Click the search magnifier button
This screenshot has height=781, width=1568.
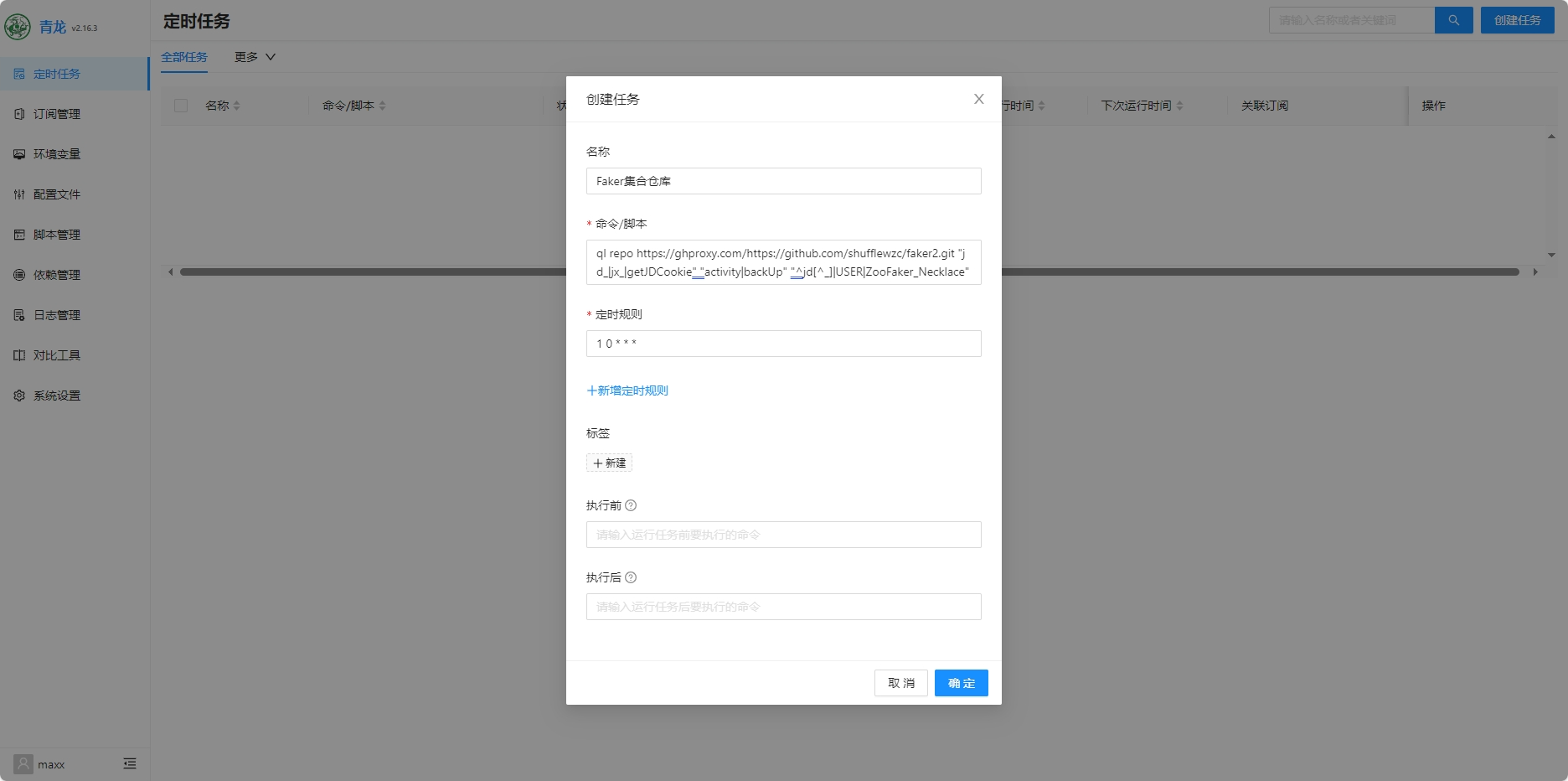1454,20
